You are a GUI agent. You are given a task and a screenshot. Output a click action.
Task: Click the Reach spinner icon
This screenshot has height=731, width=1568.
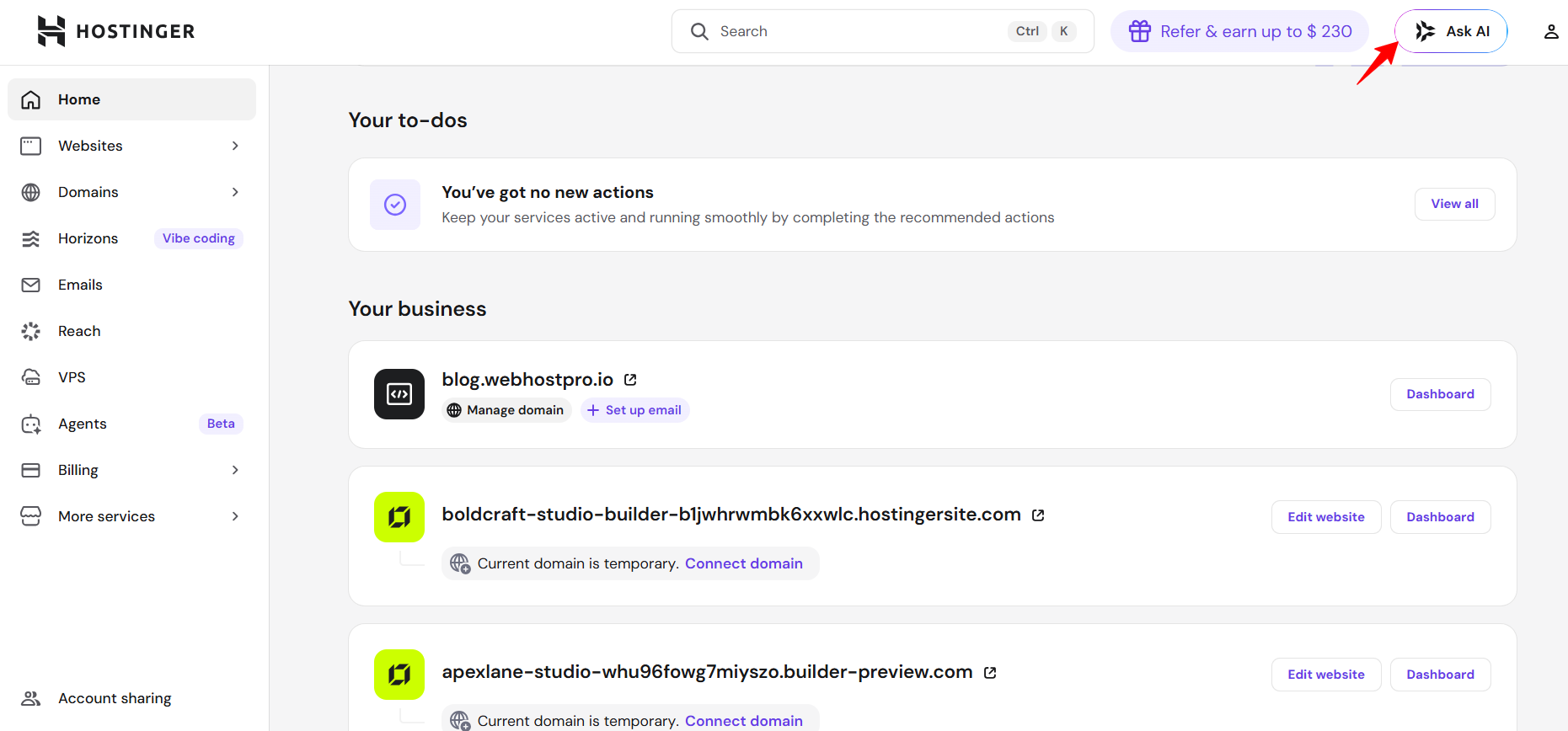click(x=31, y=331)
